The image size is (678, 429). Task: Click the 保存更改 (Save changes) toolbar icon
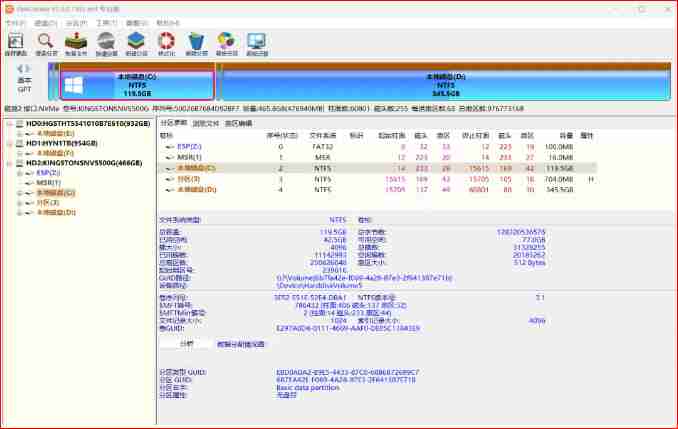[16, 44]
